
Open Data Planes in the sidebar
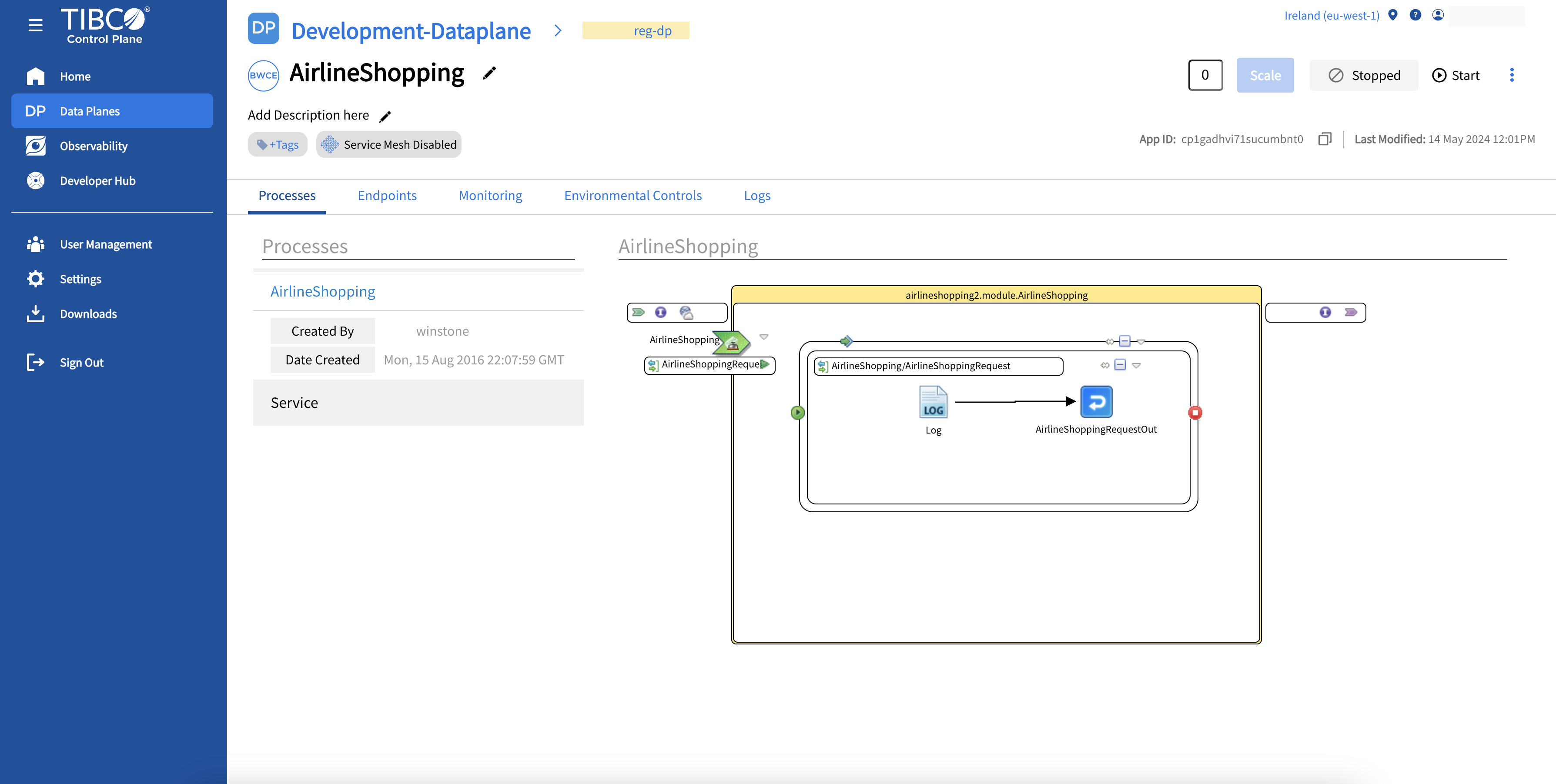click(112, 111)
